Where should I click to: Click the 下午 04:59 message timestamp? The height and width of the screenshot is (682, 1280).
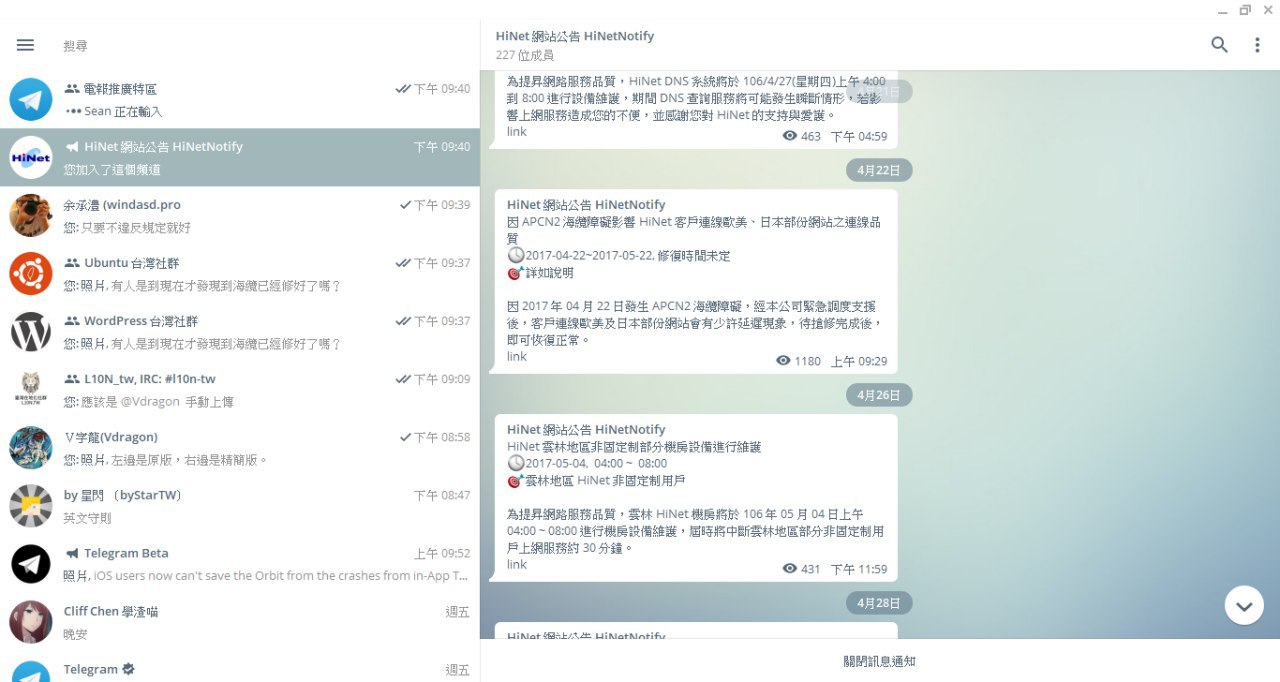coord(859,136)
